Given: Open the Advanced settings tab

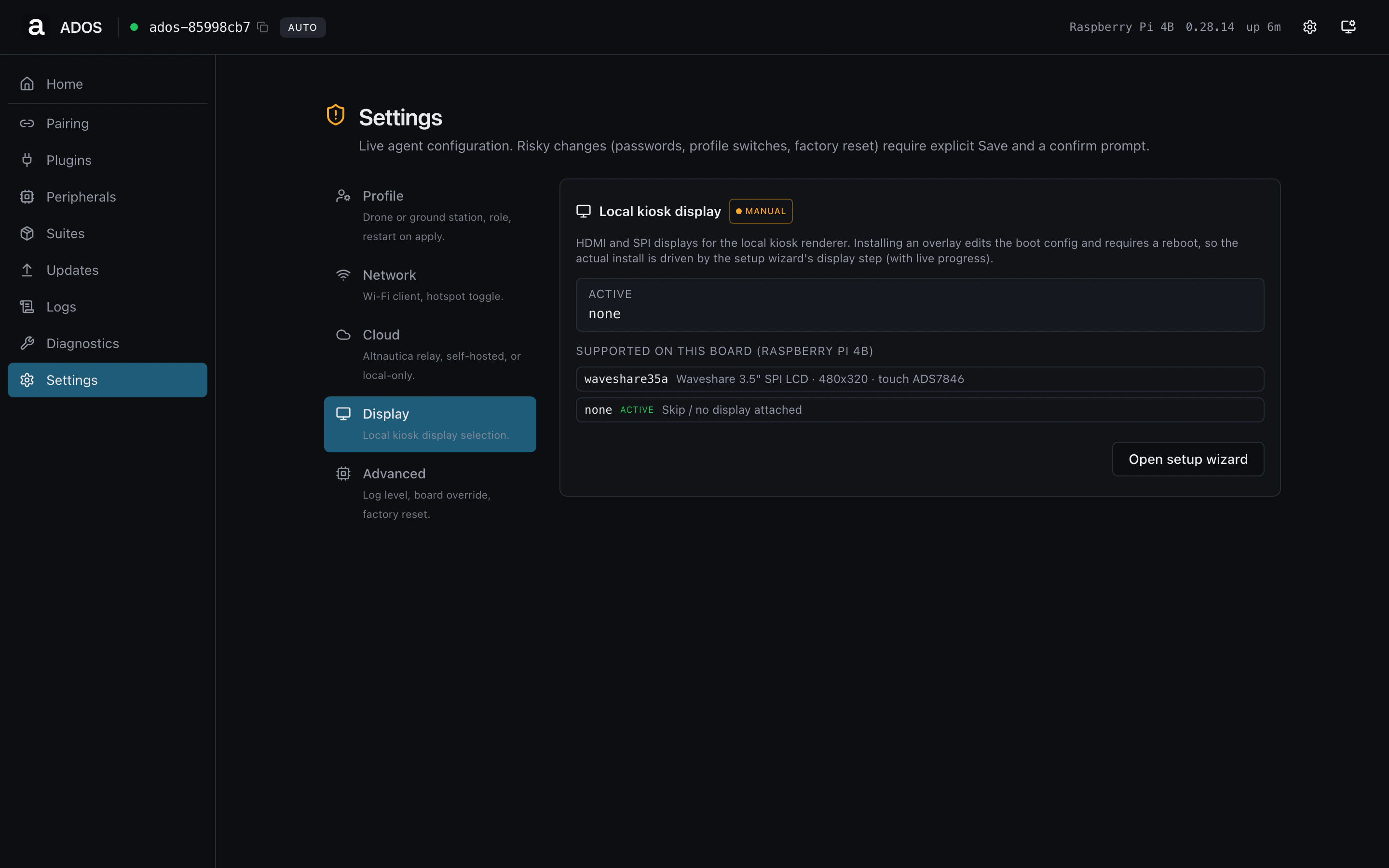Looking at the screenshot, I should tap(430, 493).
